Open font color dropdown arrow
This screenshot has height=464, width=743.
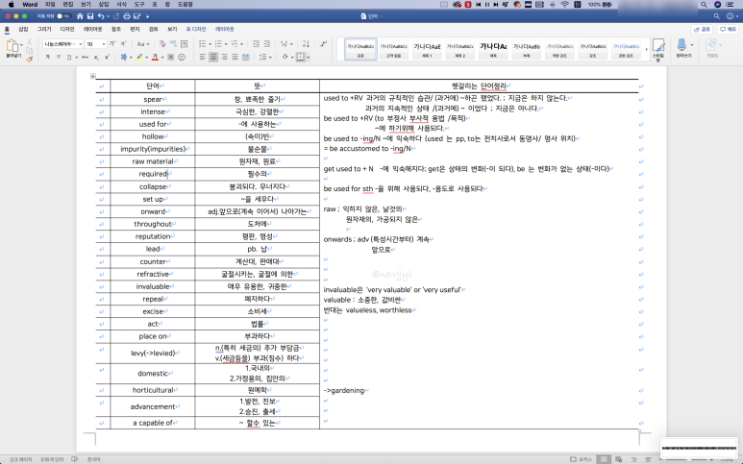pos(162,57)
